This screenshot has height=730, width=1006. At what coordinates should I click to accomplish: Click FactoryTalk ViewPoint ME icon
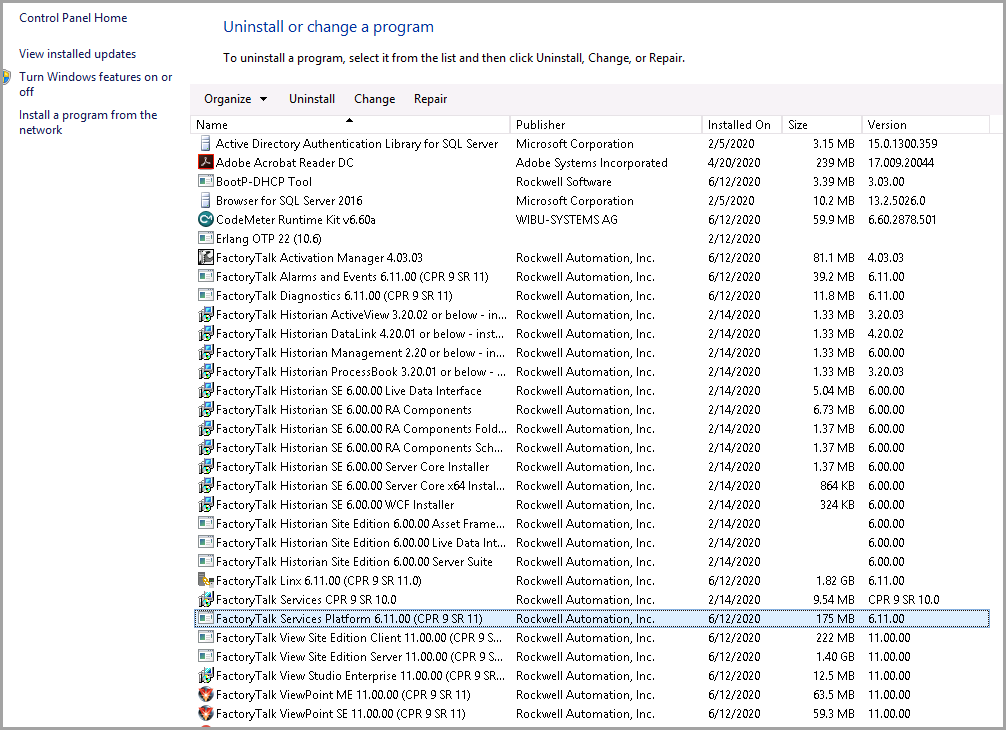pos(205,694)
